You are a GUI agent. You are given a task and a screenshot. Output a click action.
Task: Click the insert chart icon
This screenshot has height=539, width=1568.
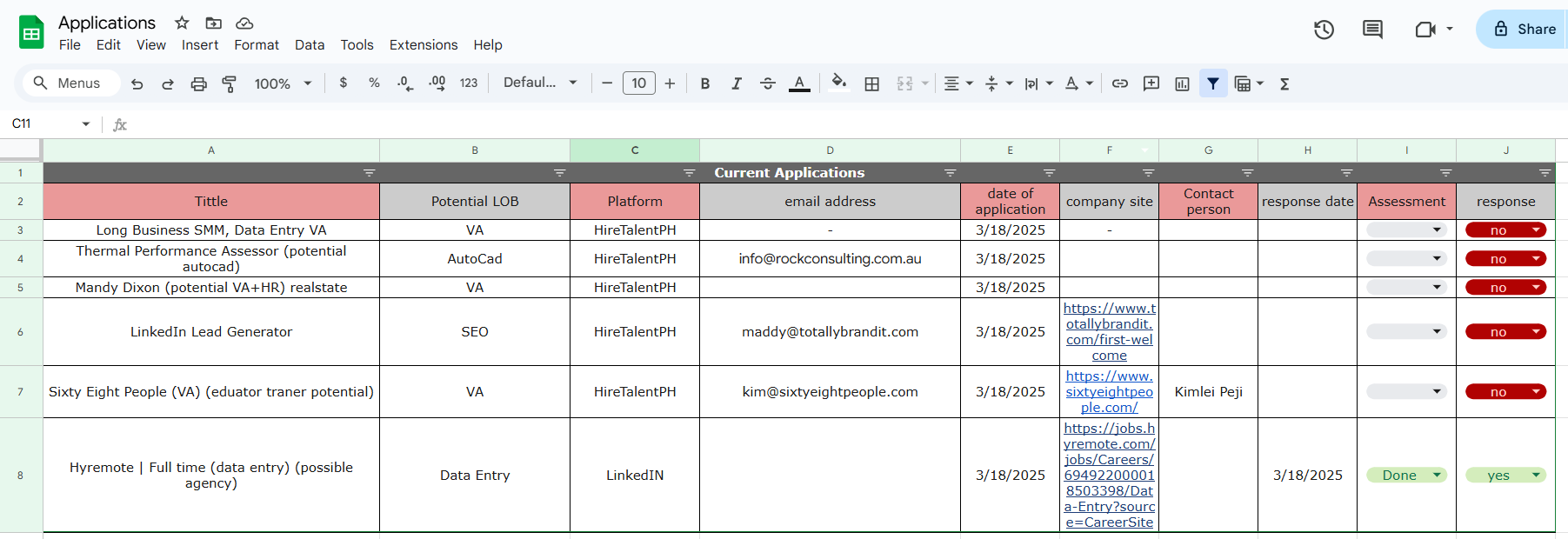click(1182, 83)
